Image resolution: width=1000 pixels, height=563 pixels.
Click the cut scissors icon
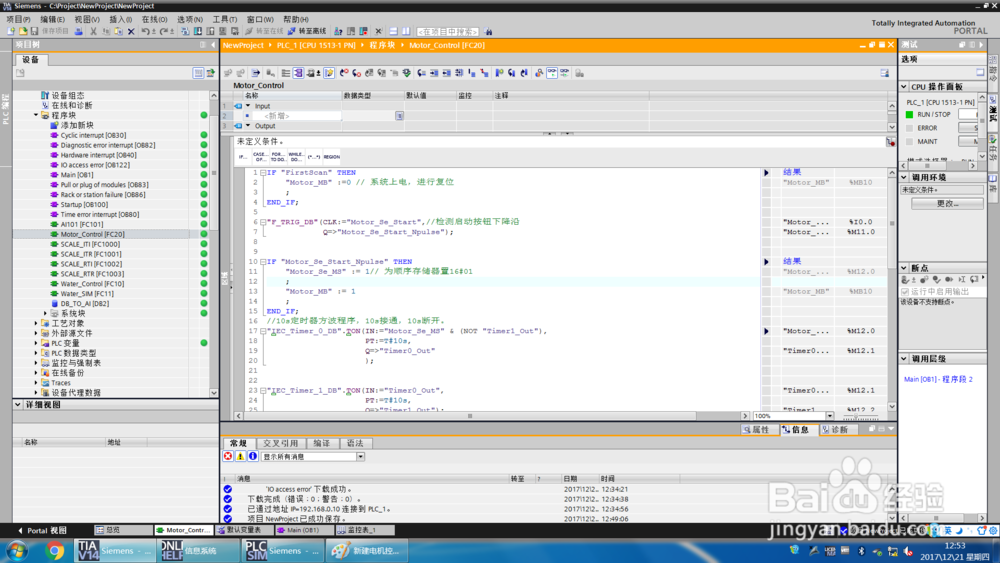click(x=94, y=31)
